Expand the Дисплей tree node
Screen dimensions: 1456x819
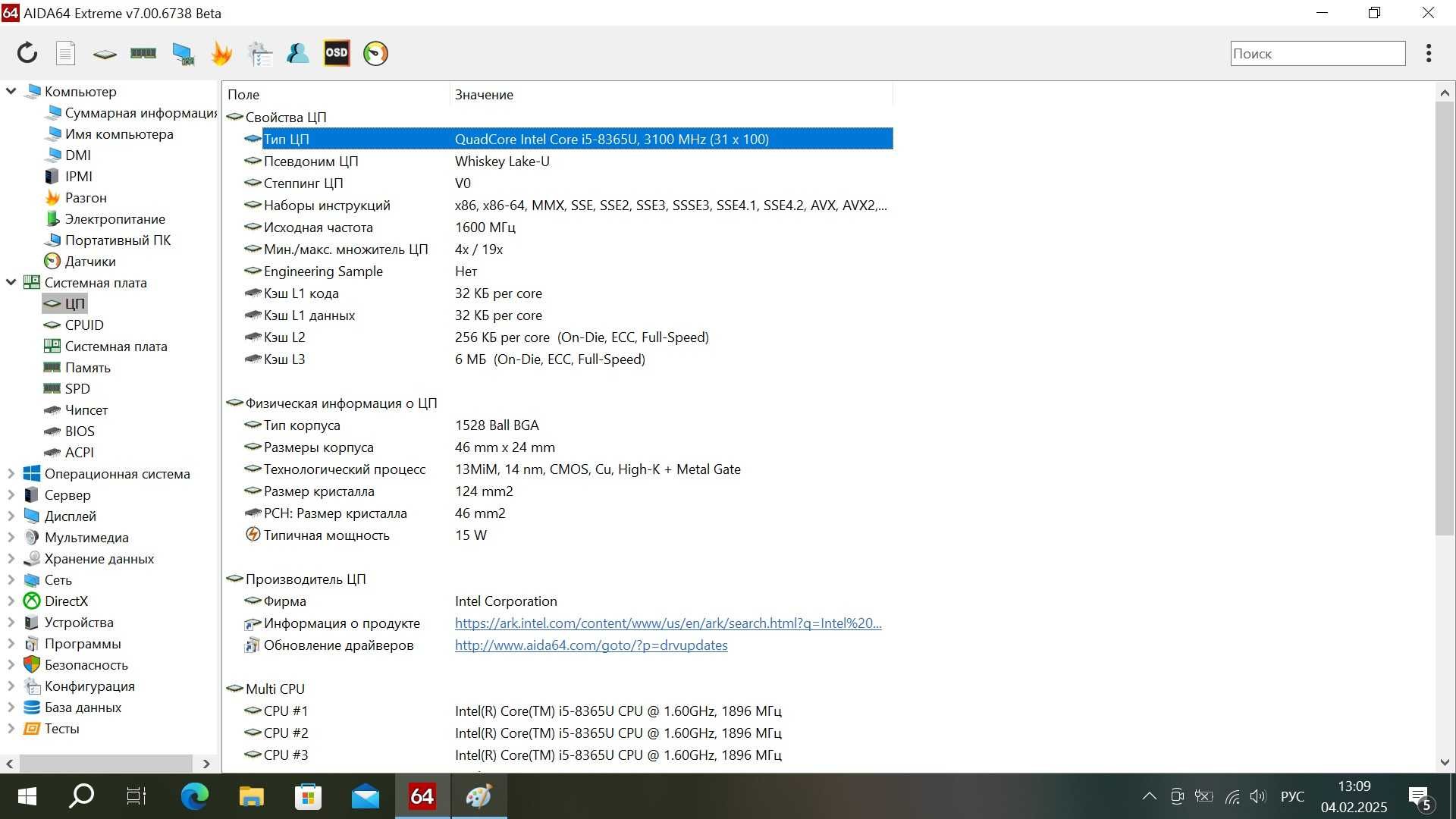(x=11, y=516)
